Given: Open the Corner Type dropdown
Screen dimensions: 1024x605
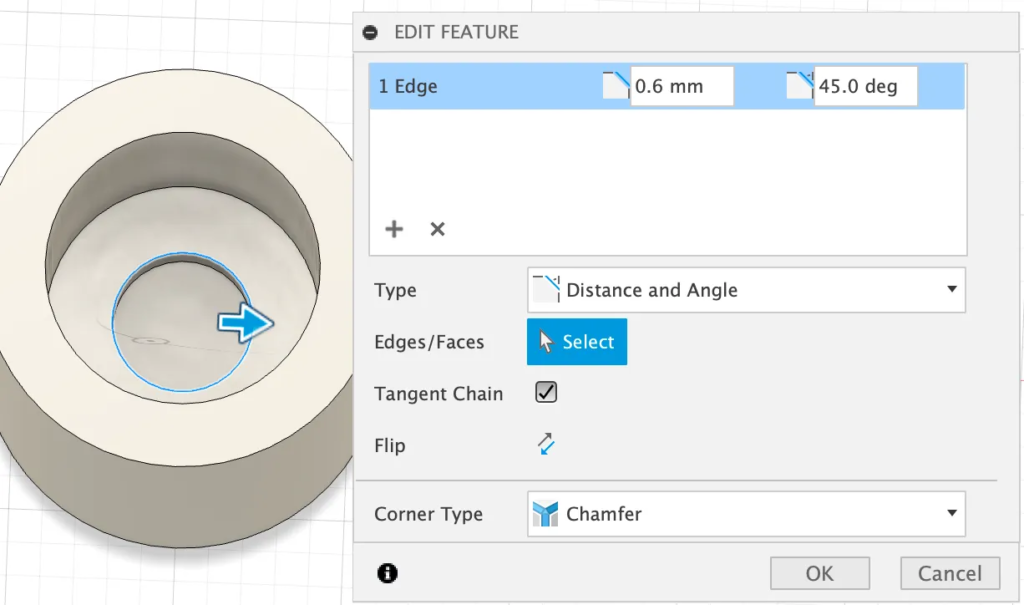Looking at the screenshot, I should click(746, 514).
